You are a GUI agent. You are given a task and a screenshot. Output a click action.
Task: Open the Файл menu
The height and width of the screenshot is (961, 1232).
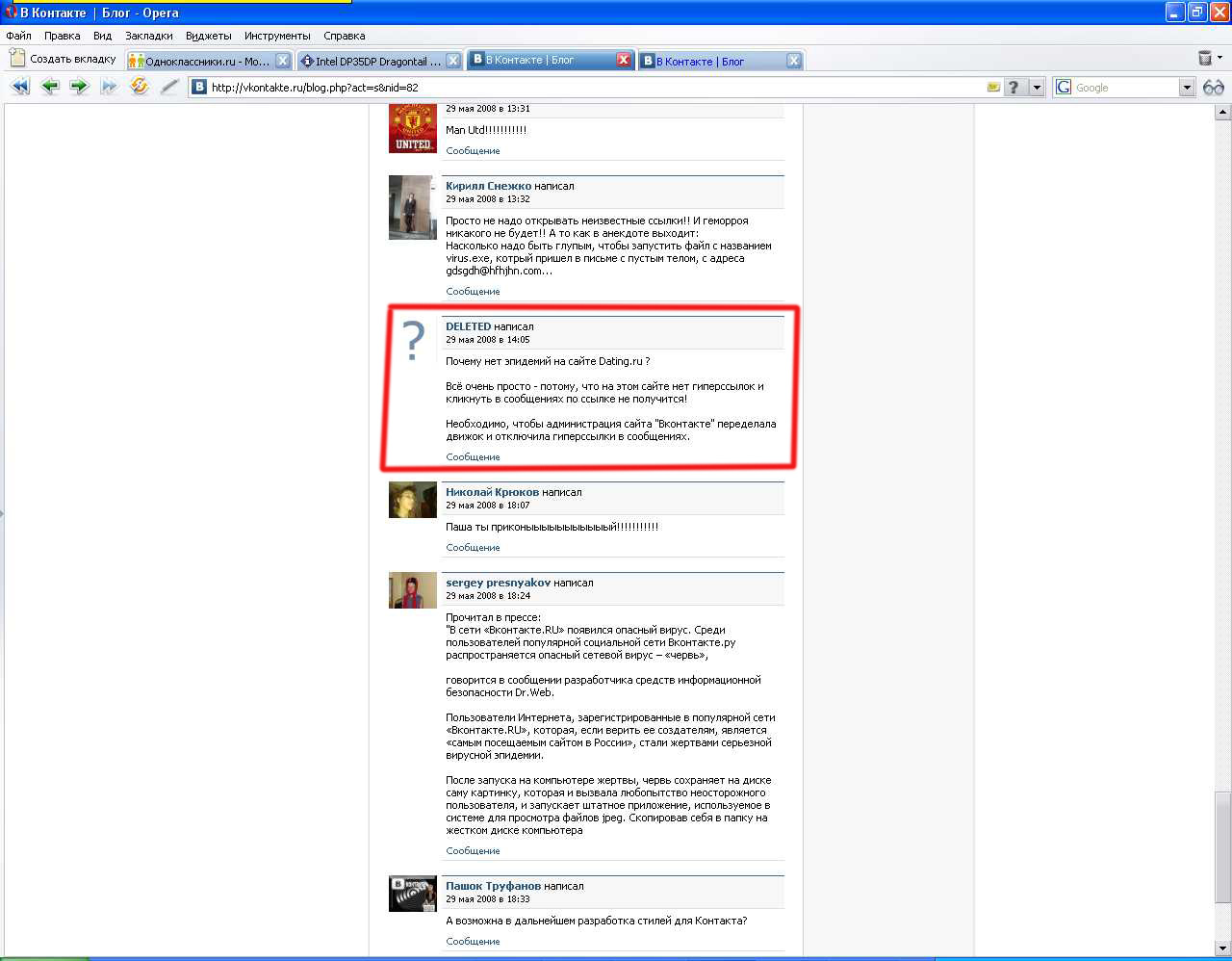19,36
